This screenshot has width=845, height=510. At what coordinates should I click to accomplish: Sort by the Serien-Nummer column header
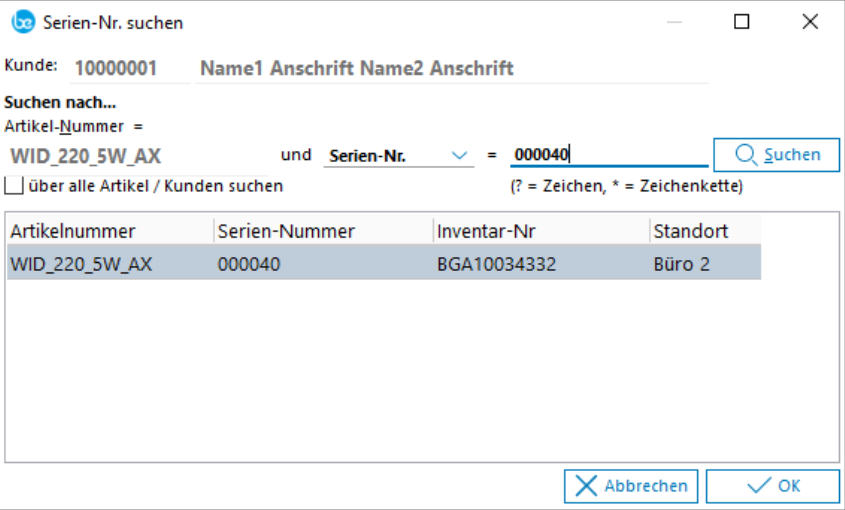pyautogui.click(x=322, y=231)
